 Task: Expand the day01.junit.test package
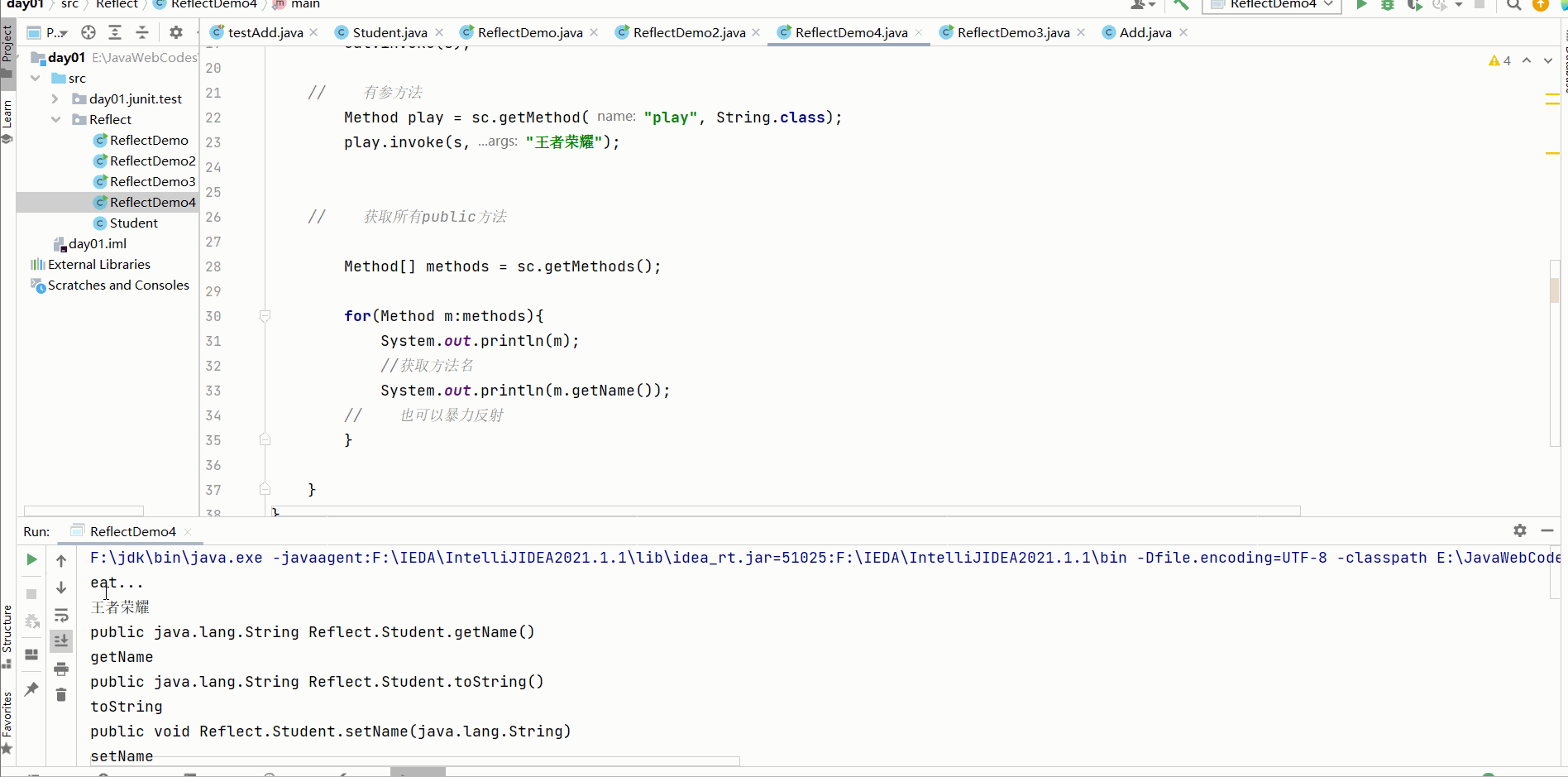[x=55, y=98]
